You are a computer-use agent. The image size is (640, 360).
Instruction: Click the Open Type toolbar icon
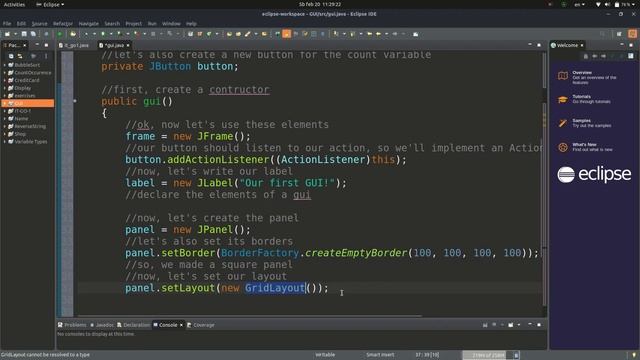[229, 34]
